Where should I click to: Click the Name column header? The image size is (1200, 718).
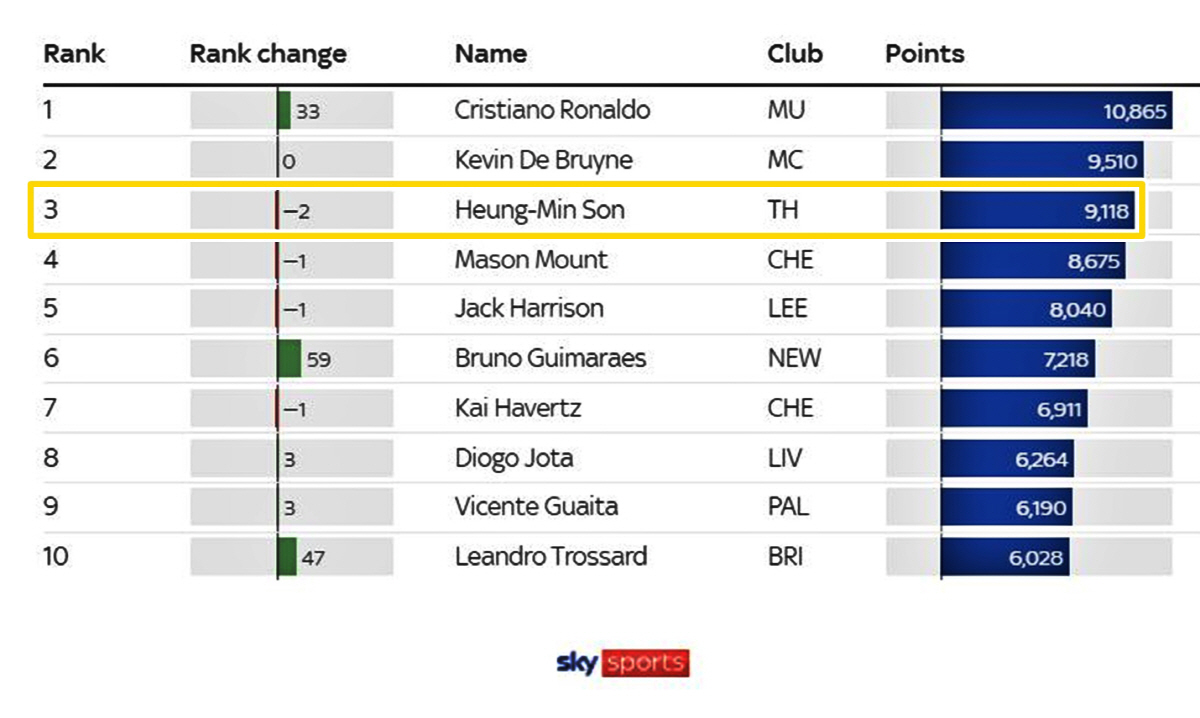pyautogui.click(x=490, y=53)
